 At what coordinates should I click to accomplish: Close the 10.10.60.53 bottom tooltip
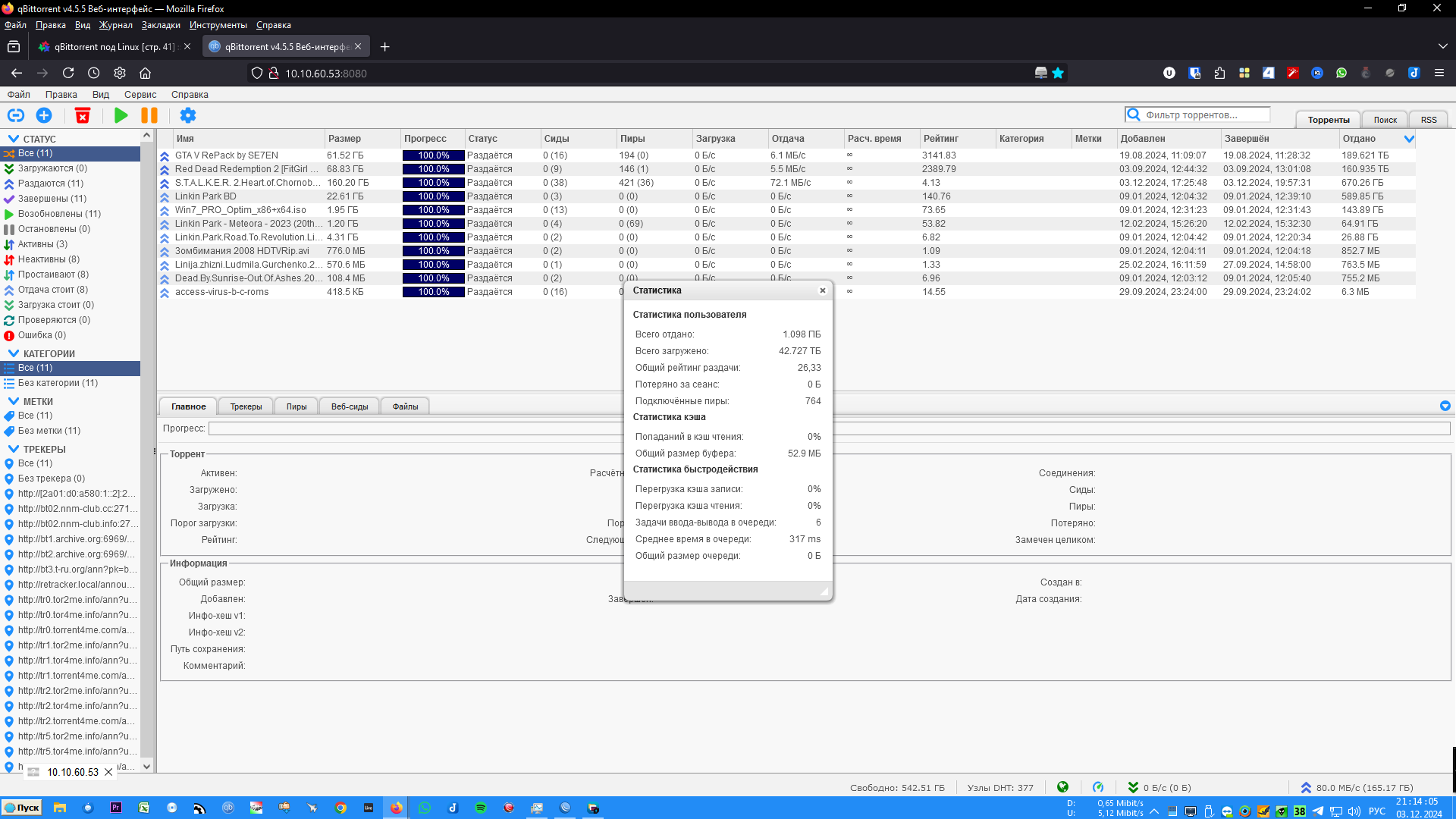(108, 772)
